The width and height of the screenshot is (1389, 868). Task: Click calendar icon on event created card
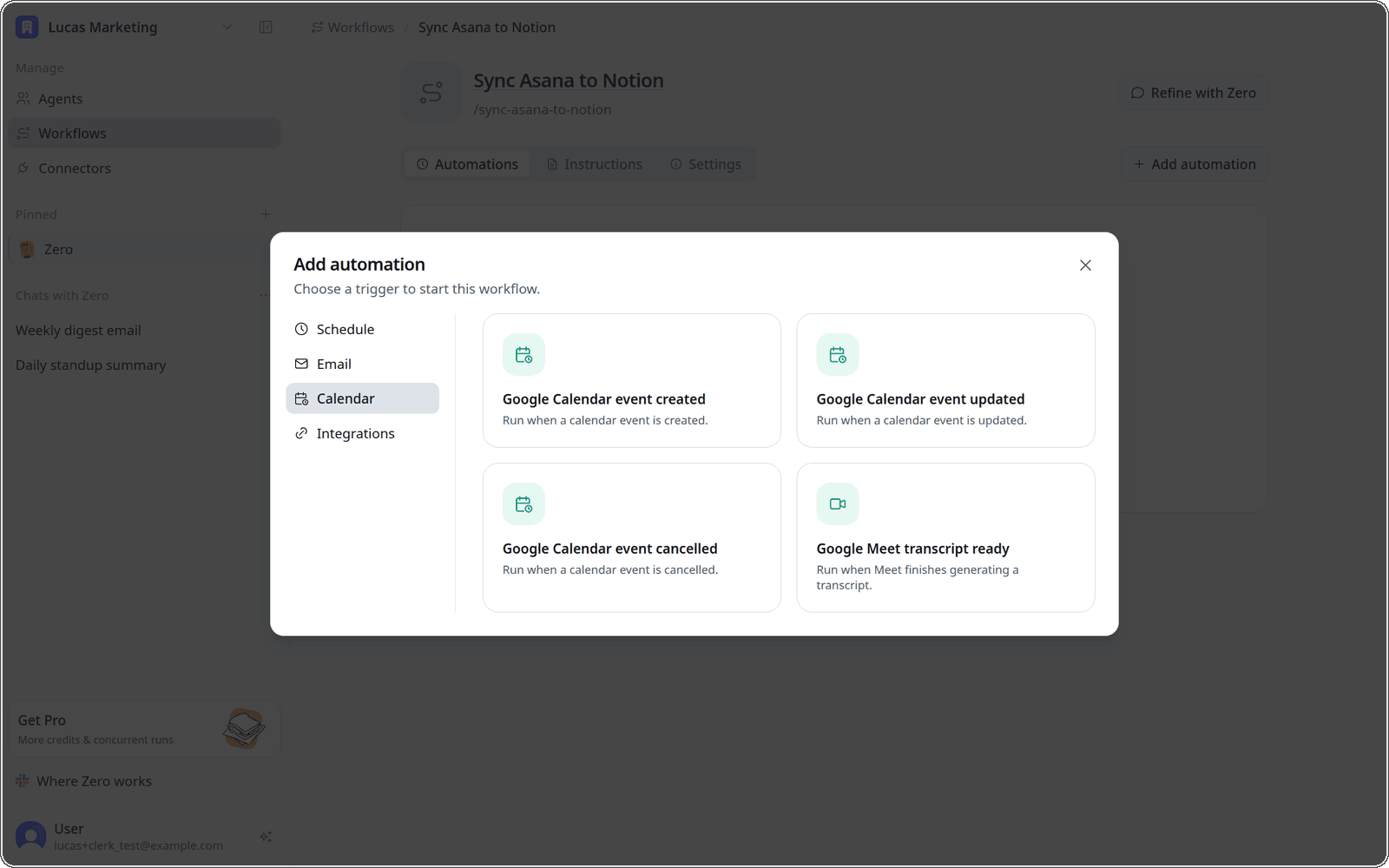[x=523, y=355]
